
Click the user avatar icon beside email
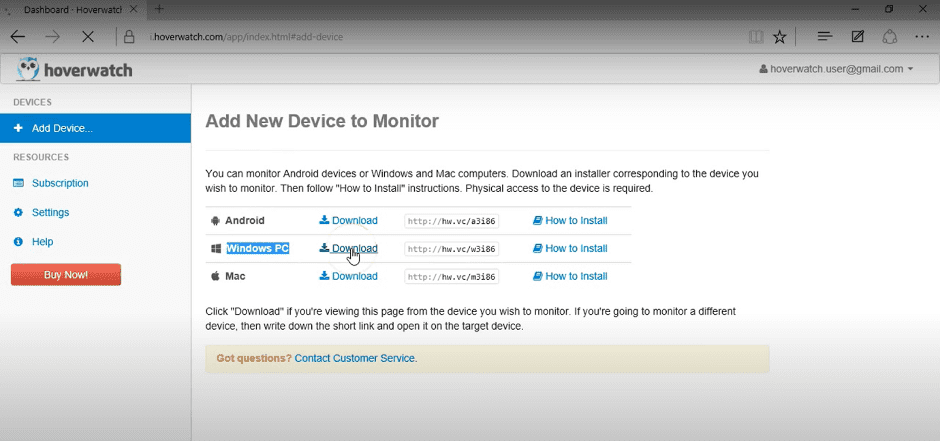click(763, 69)
